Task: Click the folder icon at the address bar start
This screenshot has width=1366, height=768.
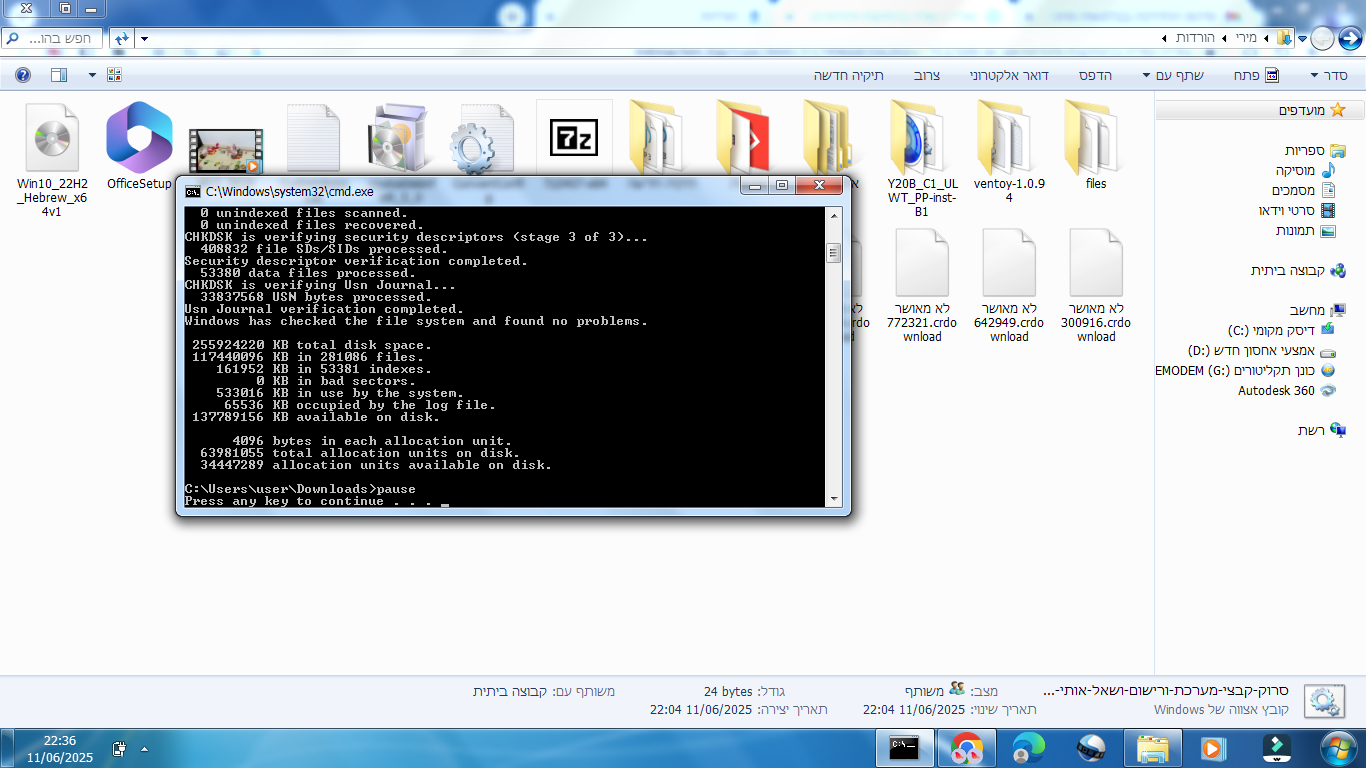Action: pos(1284,38)
